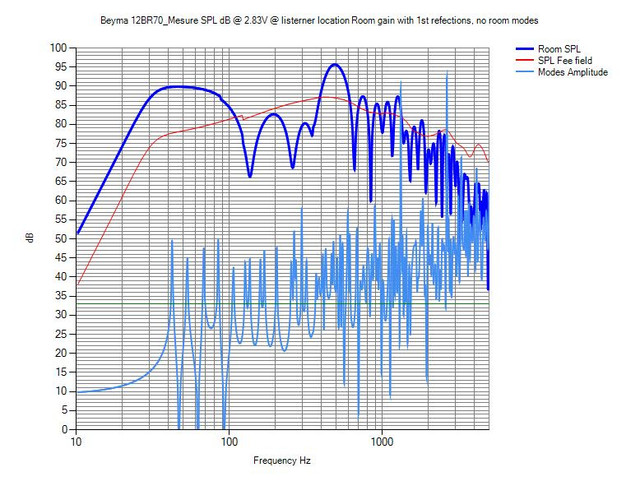Click the Room SPL peak near 500 Hz
The height and width of the screenshot is (485, 640).
click(x=335, y=65)
